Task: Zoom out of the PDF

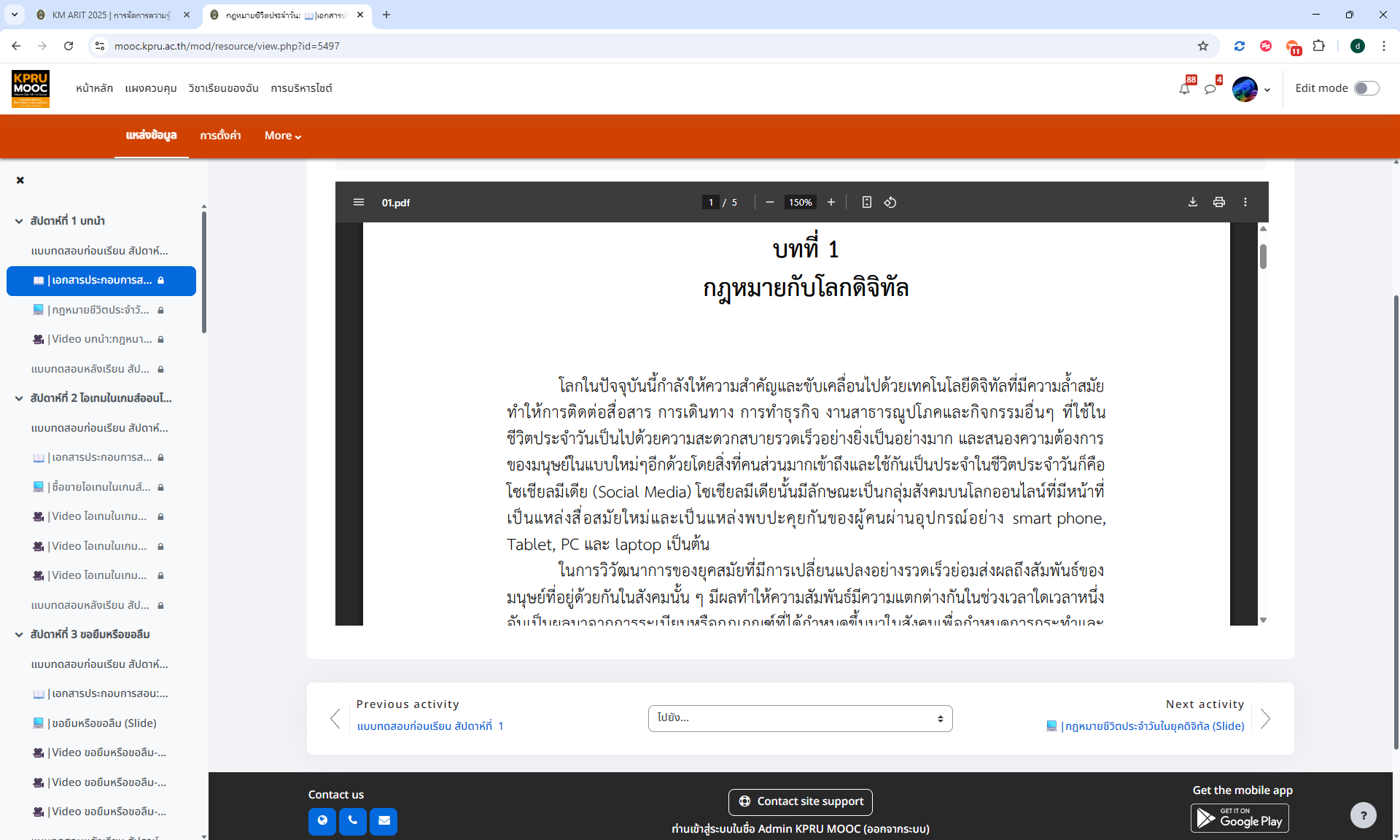Action: [769, 202]
